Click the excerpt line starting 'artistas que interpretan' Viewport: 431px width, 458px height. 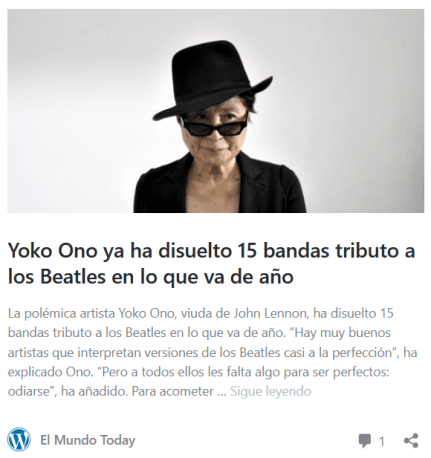coord(212,352)
